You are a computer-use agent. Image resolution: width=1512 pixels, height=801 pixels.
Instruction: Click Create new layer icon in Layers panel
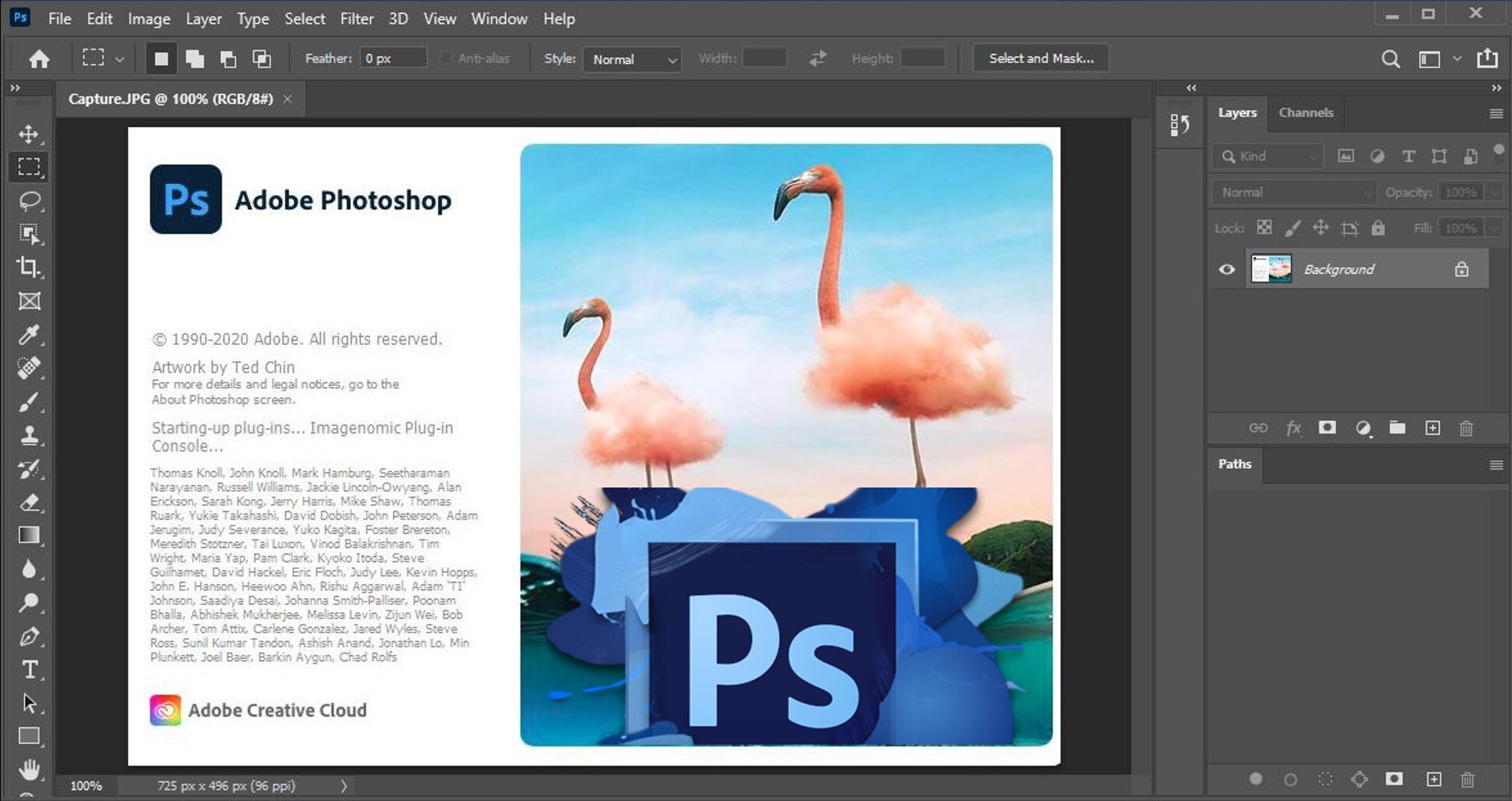pos(1433,428)
